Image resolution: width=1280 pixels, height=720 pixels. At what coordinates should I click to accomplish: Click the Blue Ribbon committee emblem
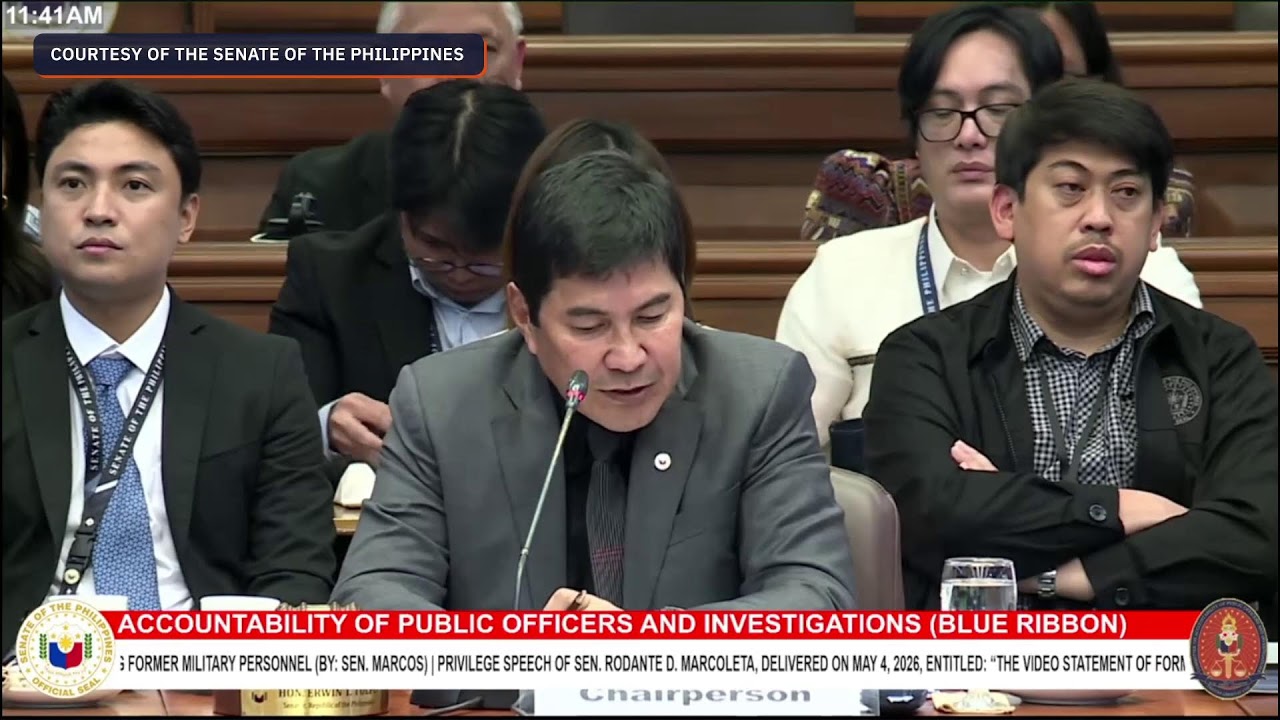coord(1227,648)
